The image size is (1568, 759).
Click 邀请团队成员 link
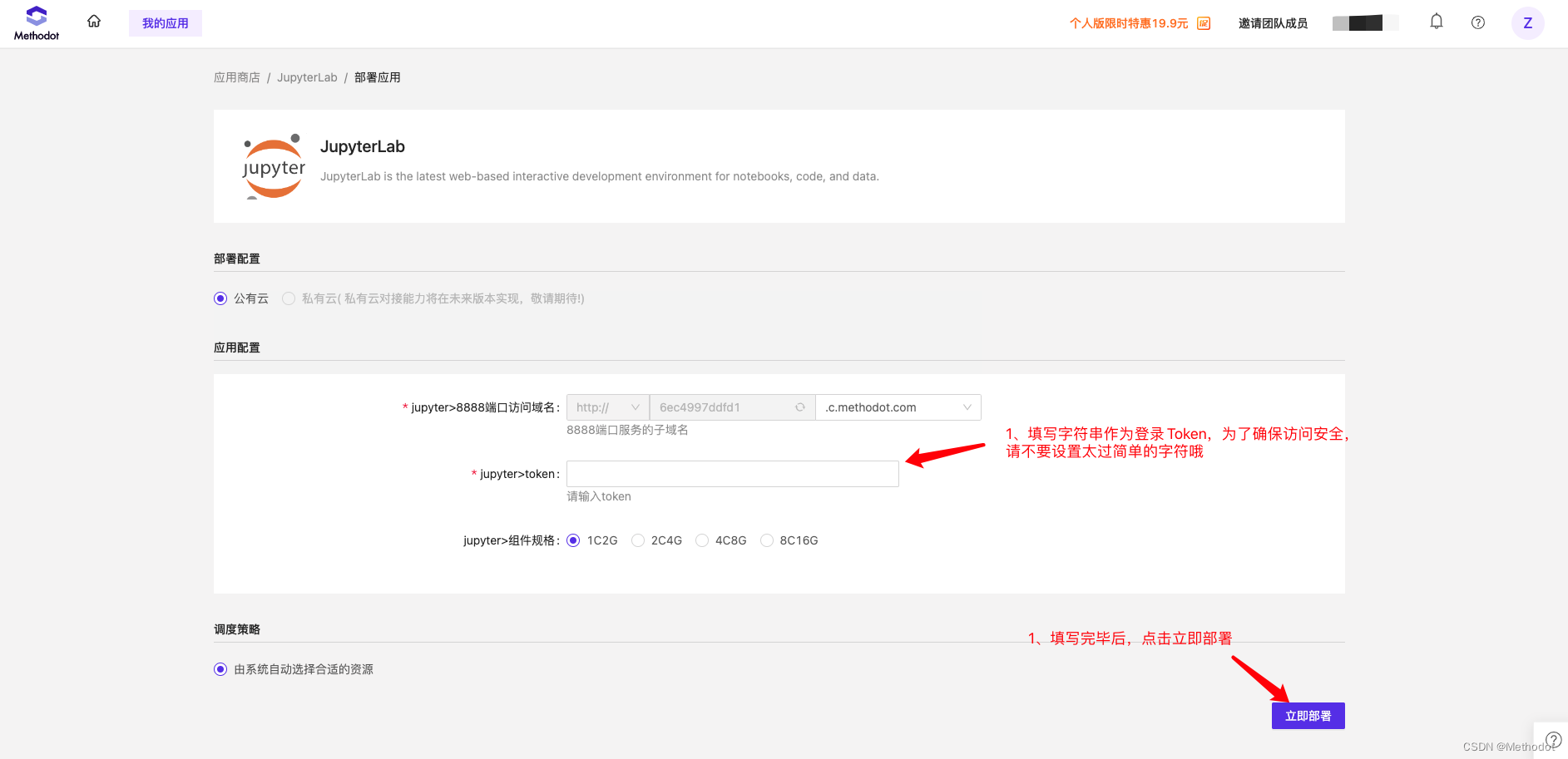coord(1273,23)
